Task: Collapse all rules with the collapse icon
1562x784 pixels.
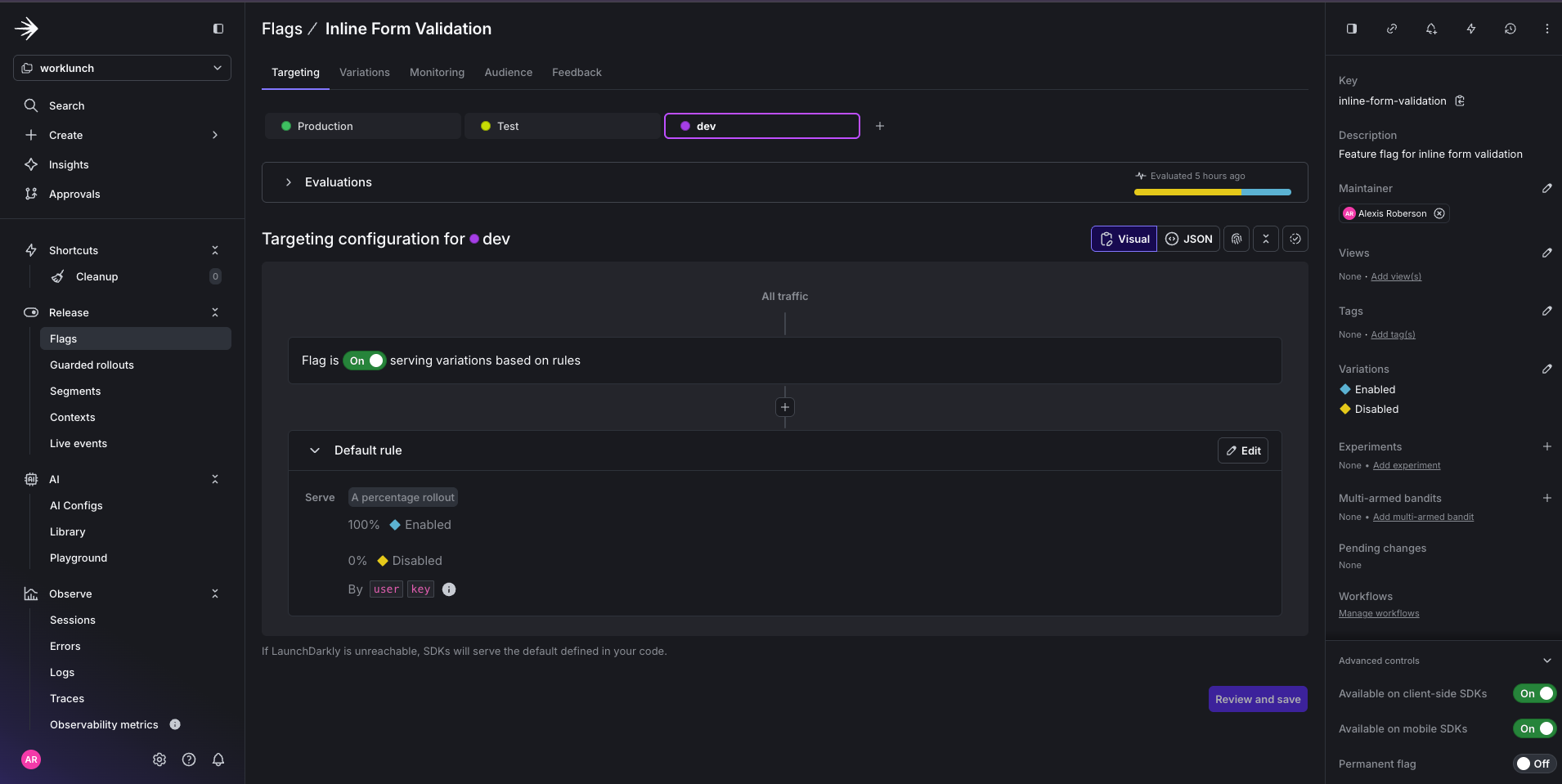Action: pos(1266,239)
